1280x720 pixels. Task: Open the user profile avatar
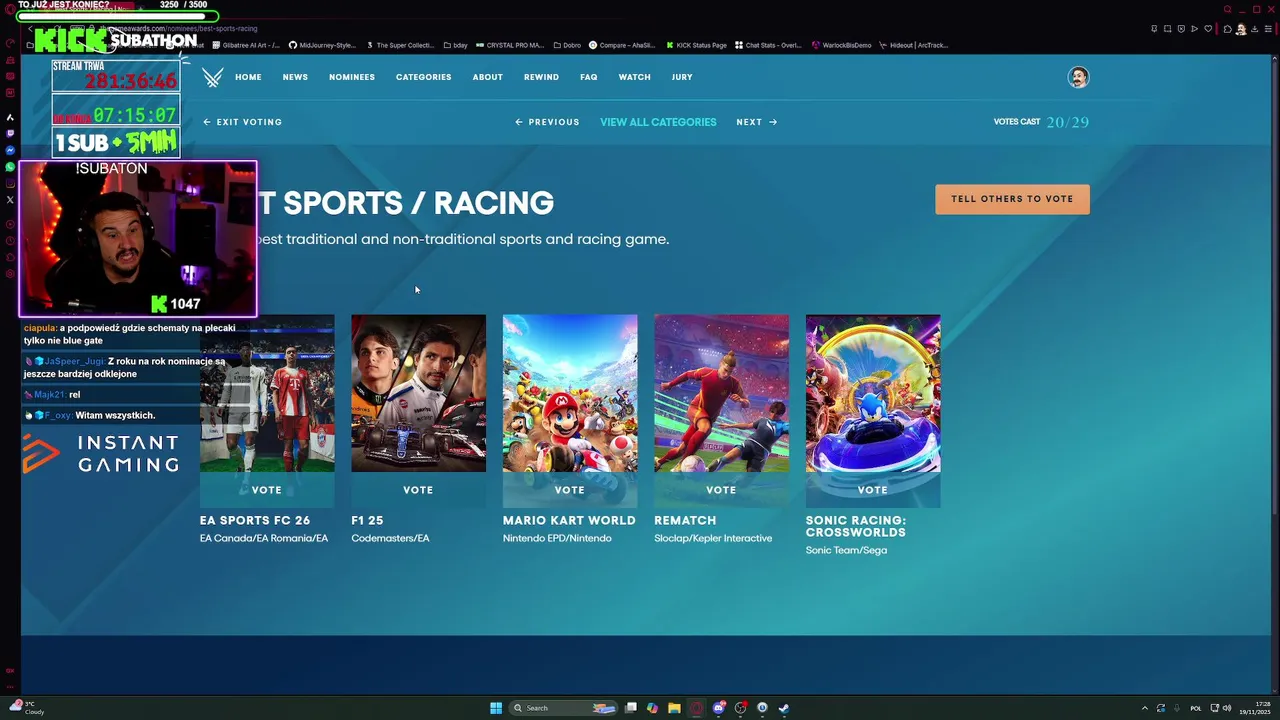[1078, 77]
